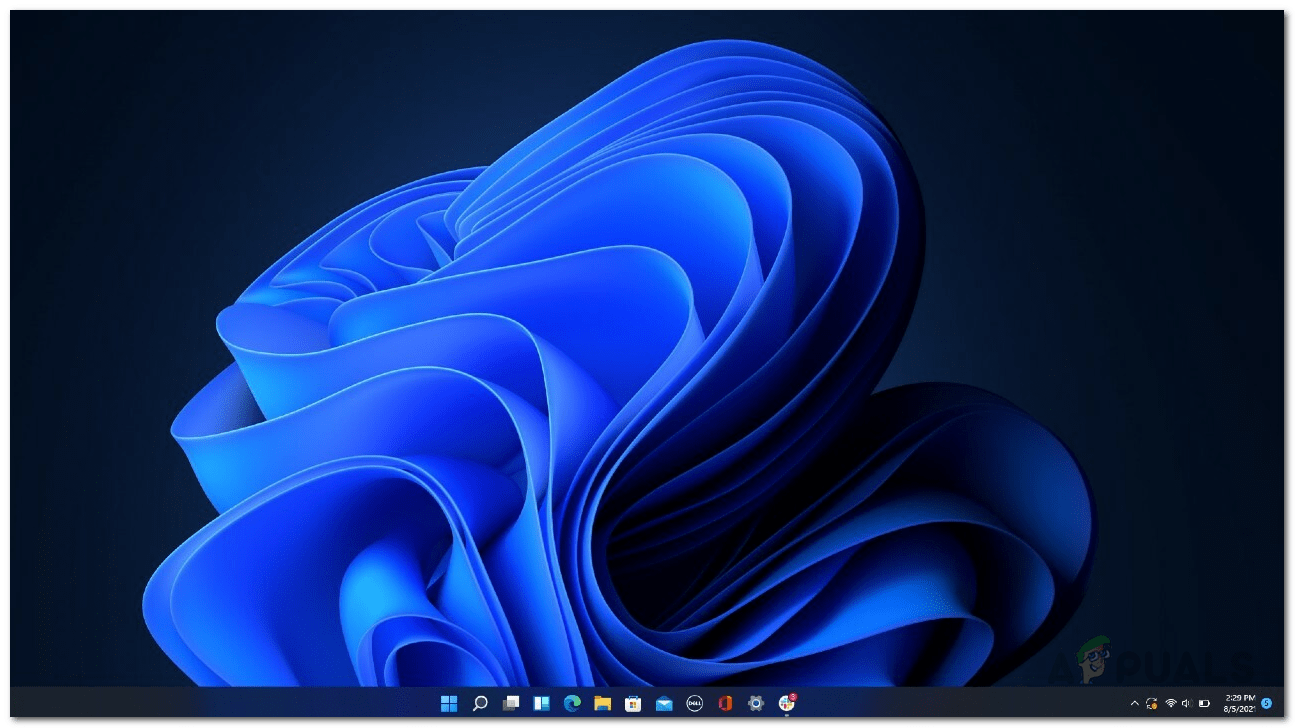Open the Microsoft Store
This screenshot has height=728, width=1295.
(633, 703)
